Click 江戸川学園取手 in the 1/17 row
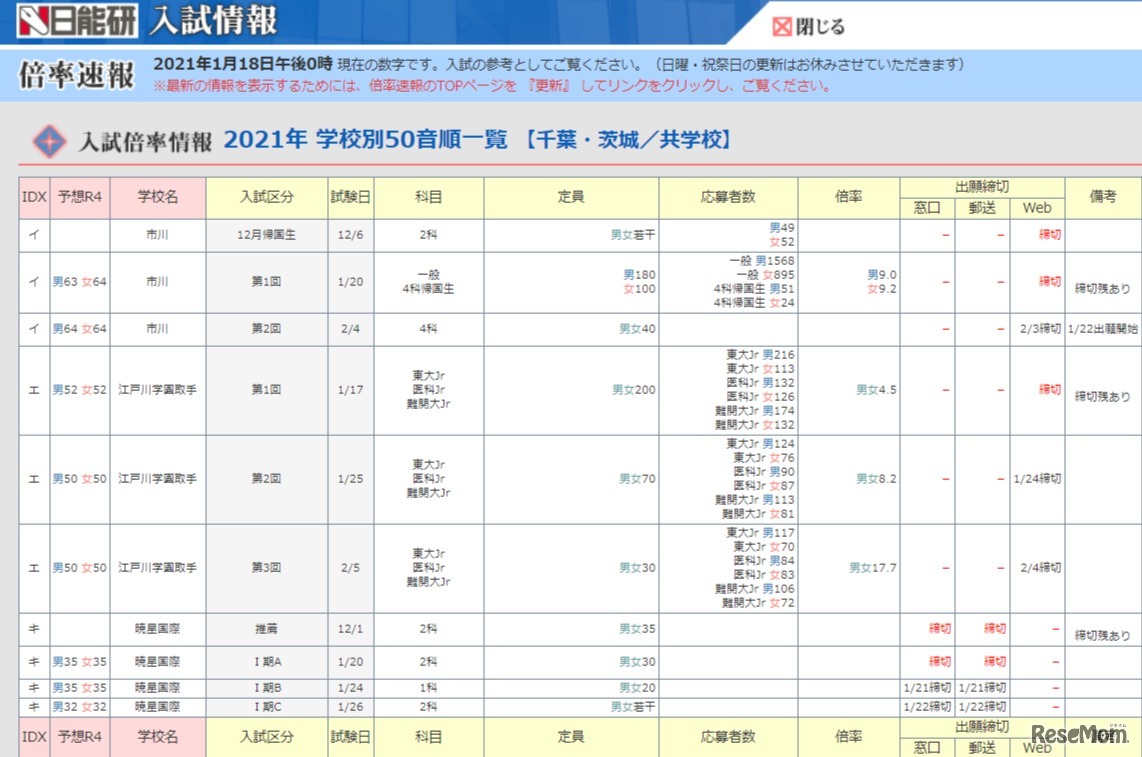The height and width of the screenshot is (757, 1142). [x=157, y=390]
